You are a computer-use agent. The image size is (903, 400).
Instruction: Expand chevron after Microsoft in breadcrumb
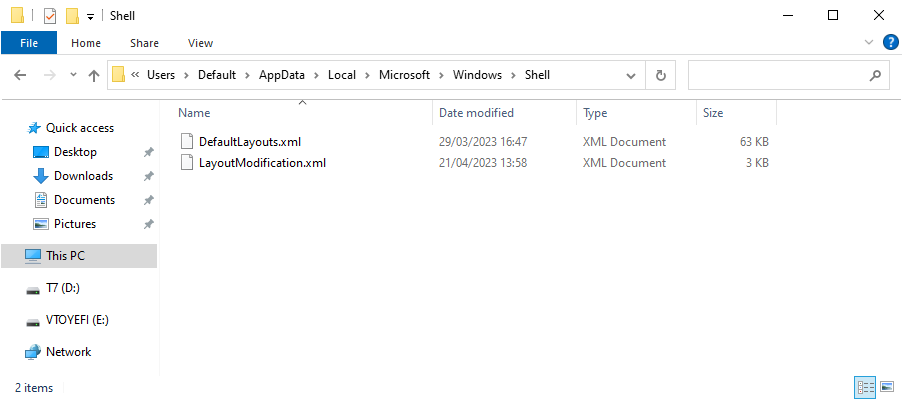coord(442,75)
